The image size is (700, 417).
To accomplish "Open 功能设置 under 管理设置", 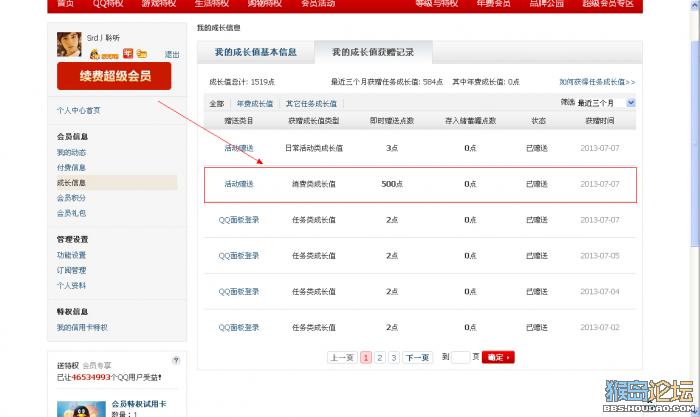I will coord(71,255).
